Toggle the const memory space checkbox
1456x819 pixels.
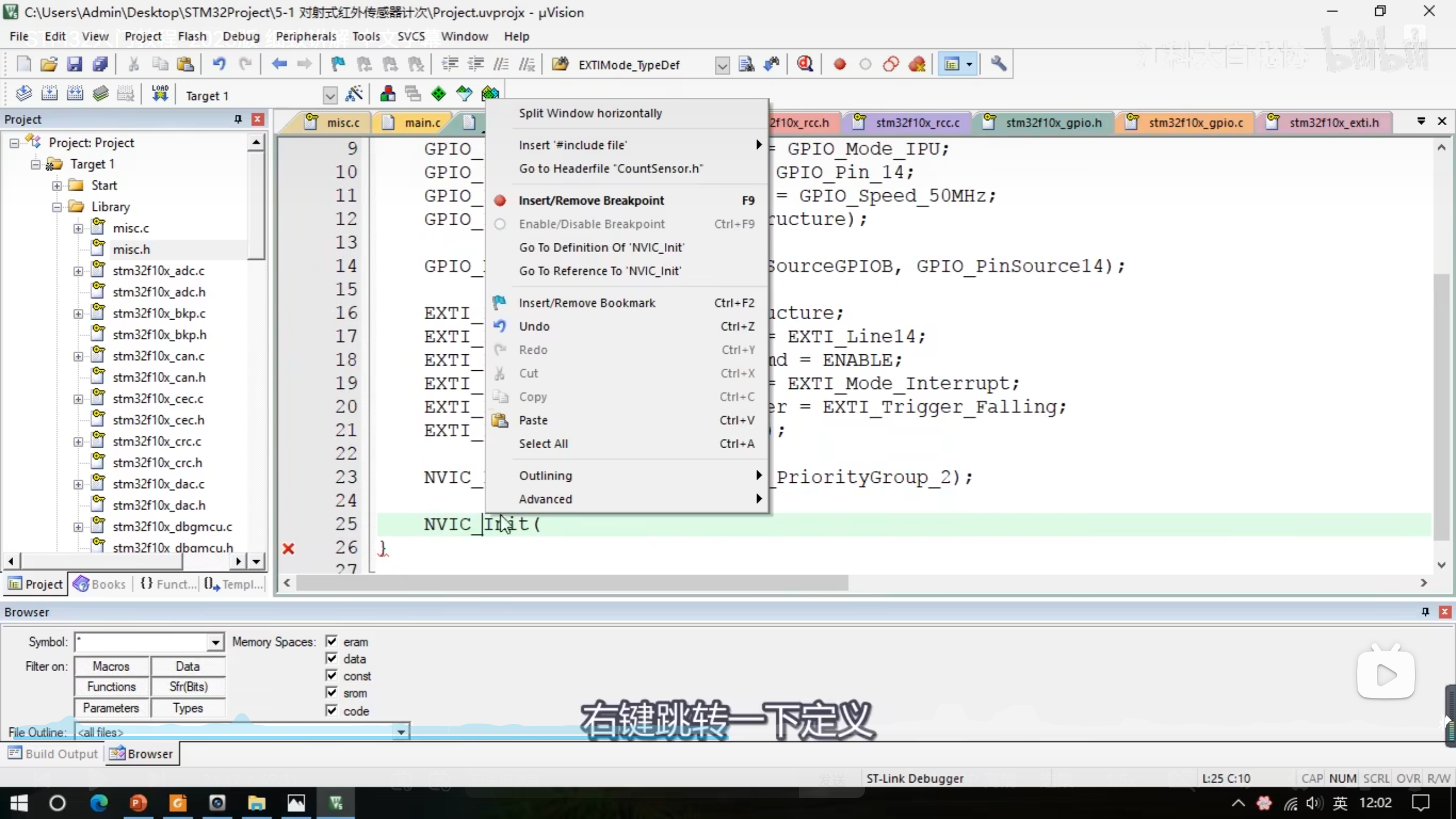[x=332, y=675]
